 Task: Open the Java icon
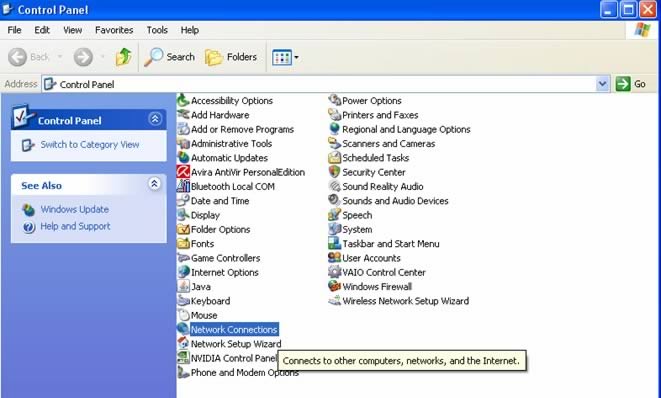coord(183,287)
